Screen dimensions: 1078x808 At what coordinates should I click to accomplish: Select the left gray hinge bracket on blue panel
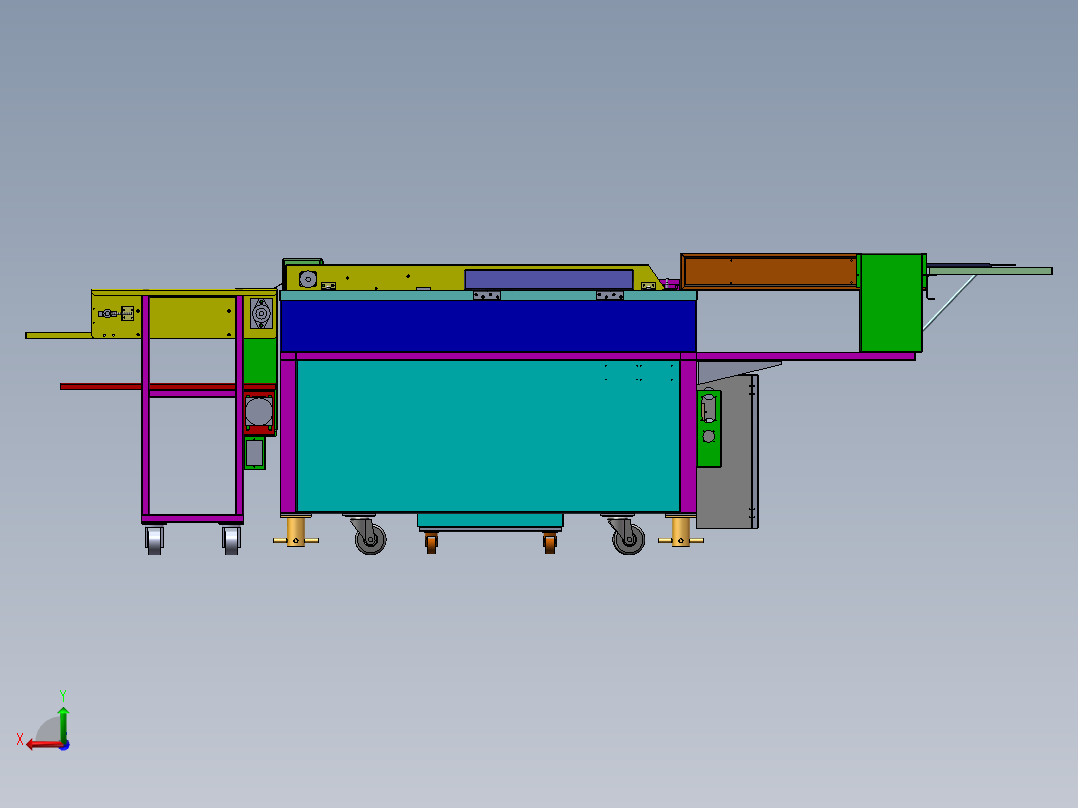click(487, 296)
